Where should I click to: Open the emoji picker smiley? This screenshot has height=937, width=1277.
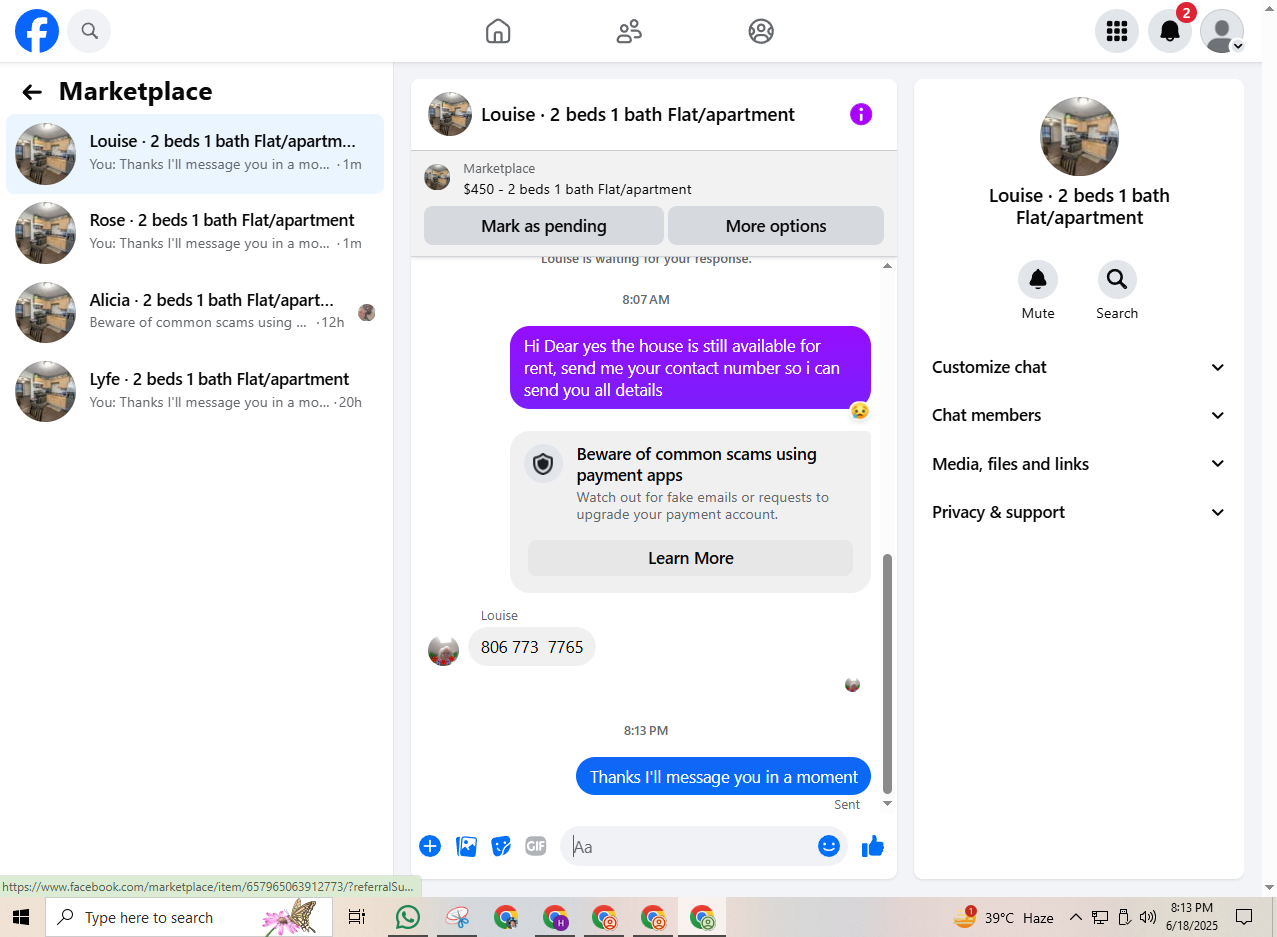829,846
